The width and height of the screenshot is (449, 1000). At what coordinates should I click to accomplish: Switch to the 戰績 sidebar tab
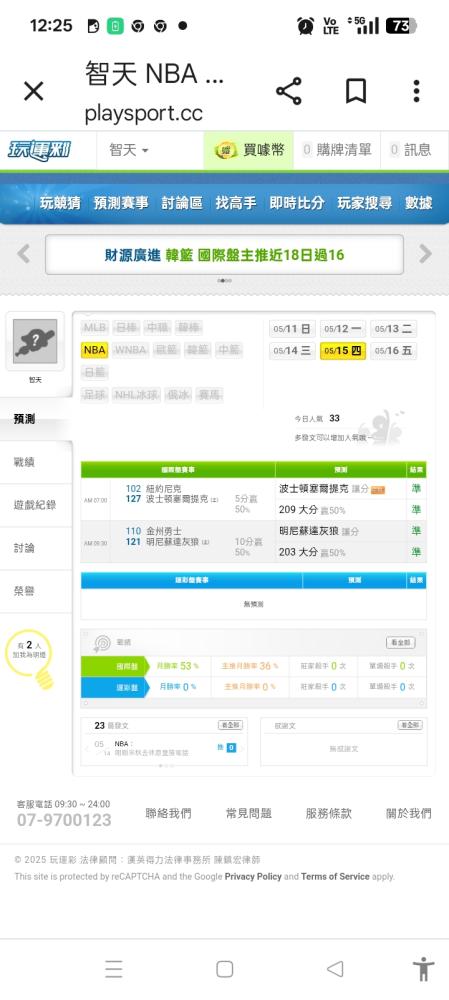coord(36,462)
